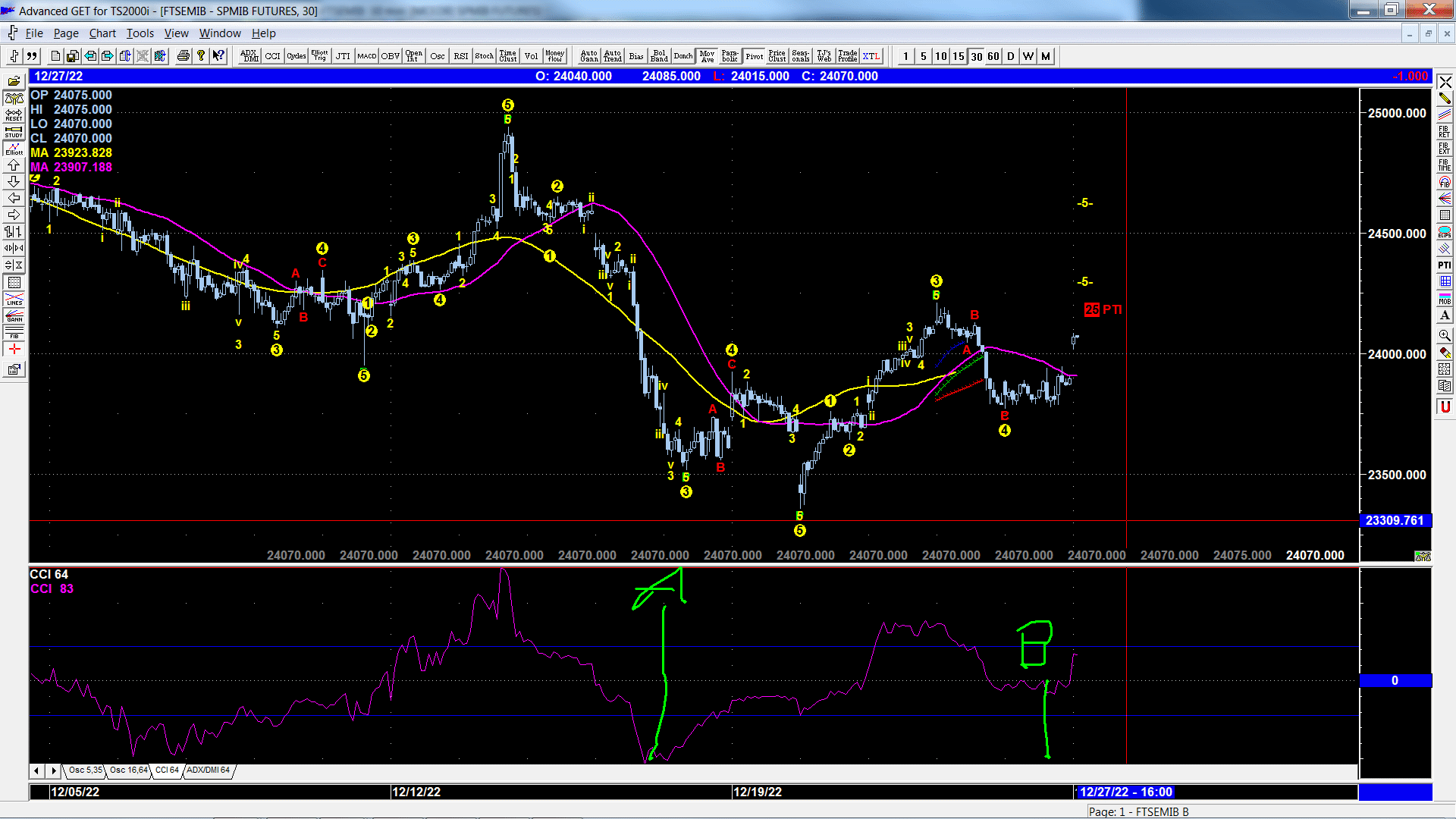Click the save pages icon in toolbar
Screen dimensions: 1456x819
(73, 56)
